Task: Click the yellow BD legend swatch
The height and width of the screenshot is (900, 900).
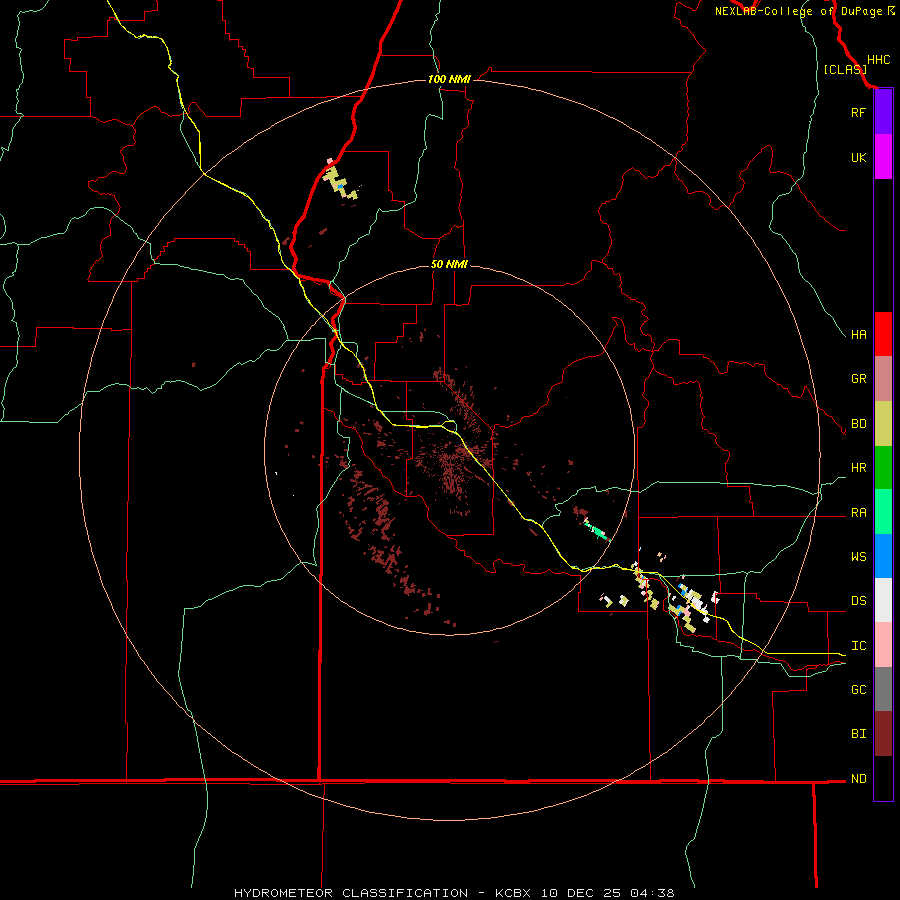Action: 883,424
